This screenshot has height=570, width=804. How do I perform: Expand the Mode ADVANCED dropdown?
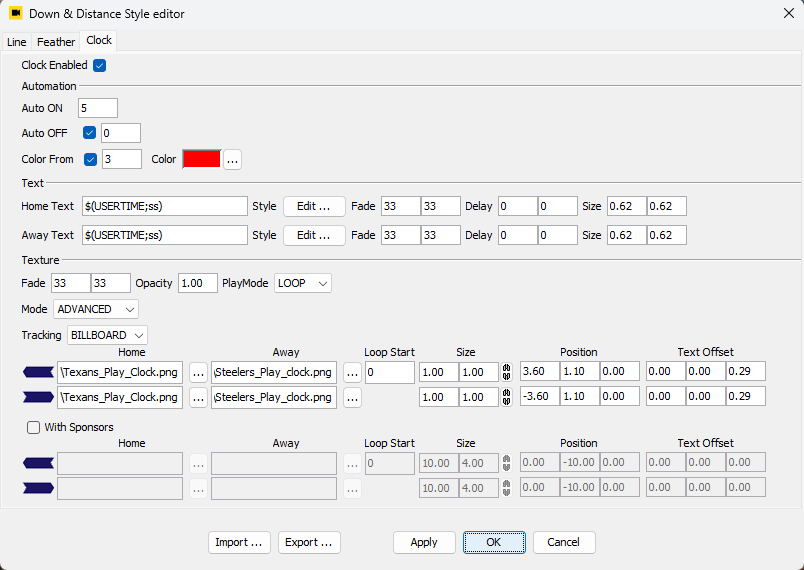(x=96, y=309)
